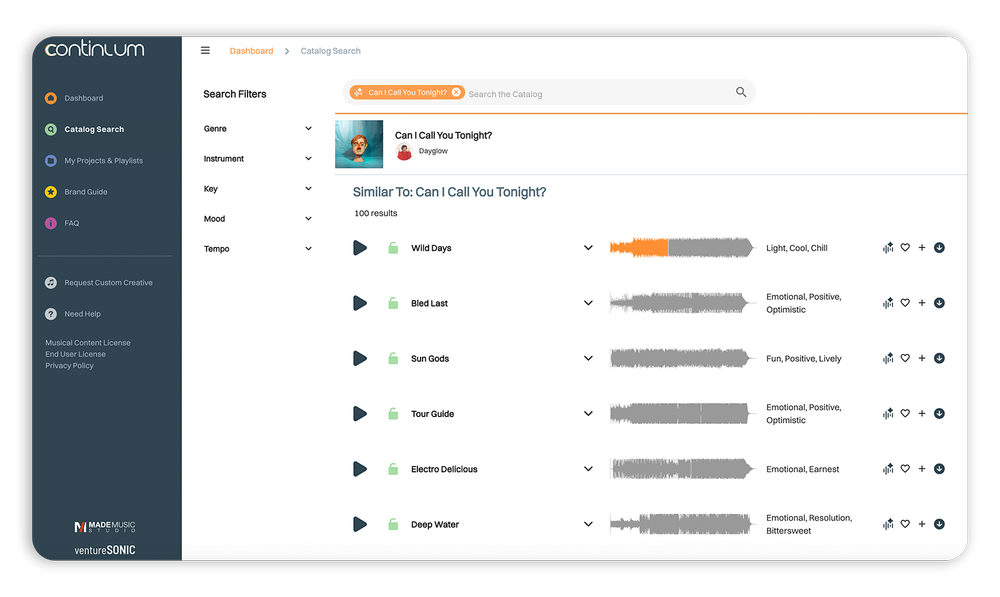The width and height of the screenshot is (1000, 597).
Task: Open Dashboard in the sidebar
Action: click(x=84, y=98)
